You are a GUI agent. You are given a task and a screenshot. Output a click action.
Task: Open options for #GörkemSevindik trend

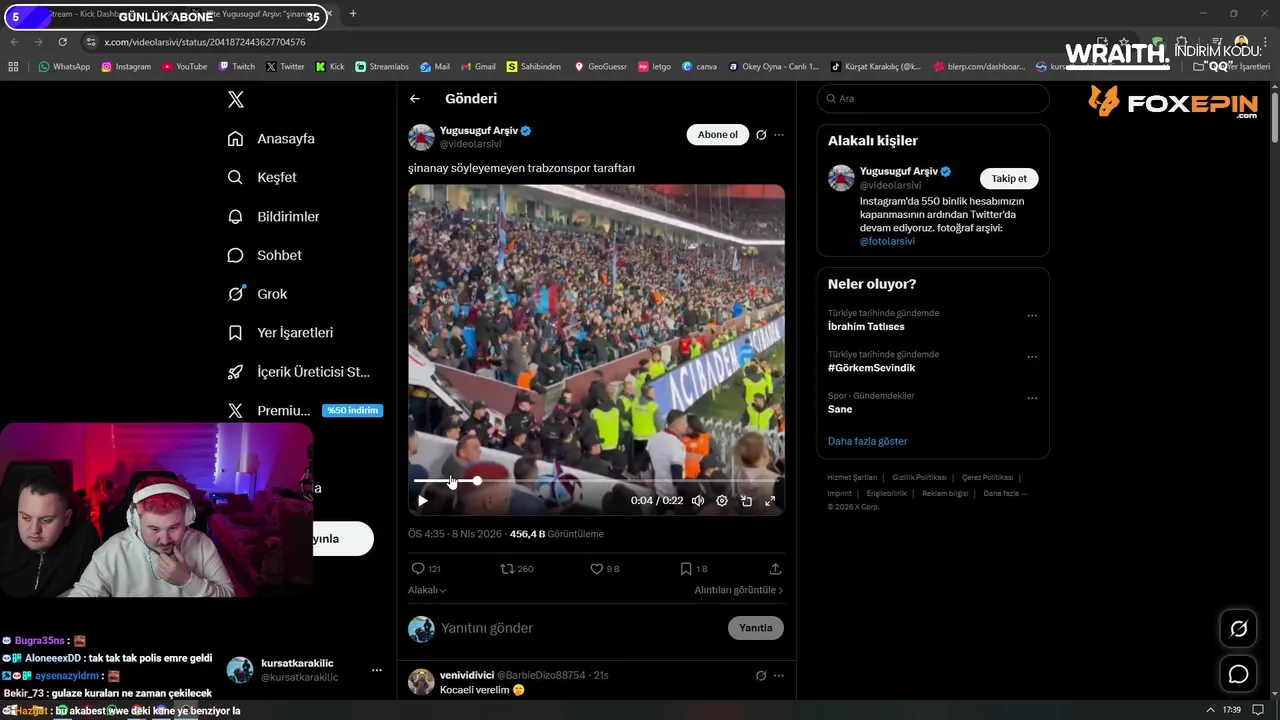[1032, 357]
